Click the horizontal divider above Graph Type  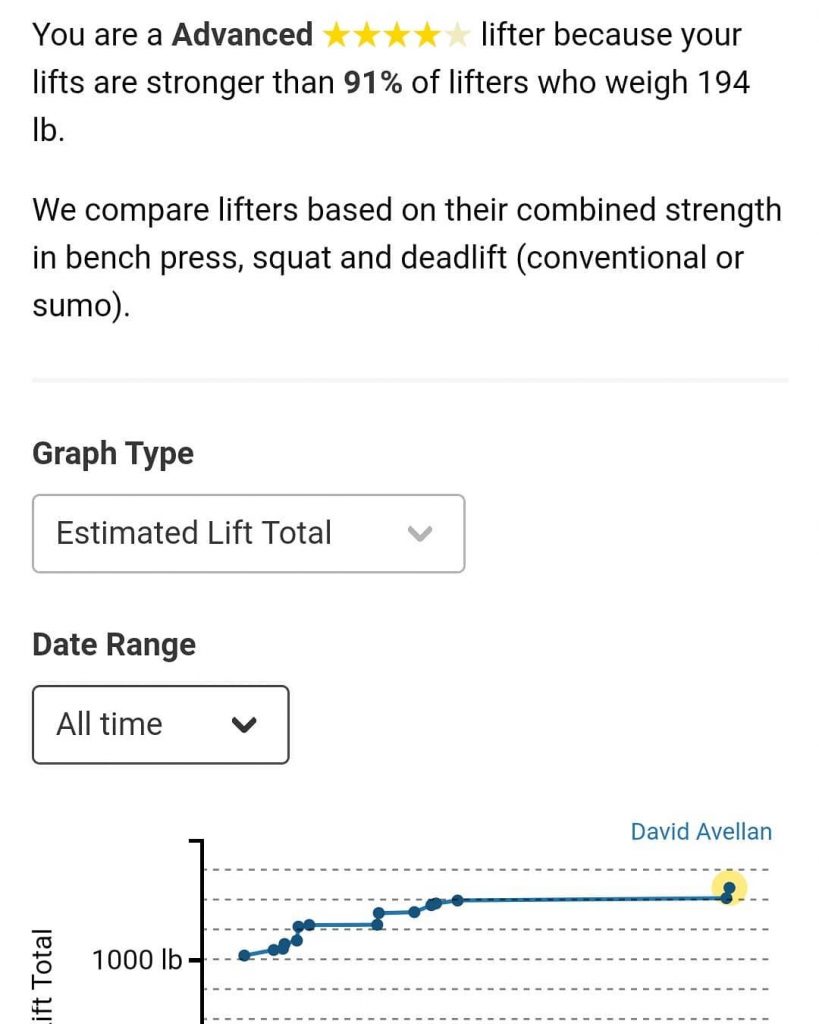(410, 381)
